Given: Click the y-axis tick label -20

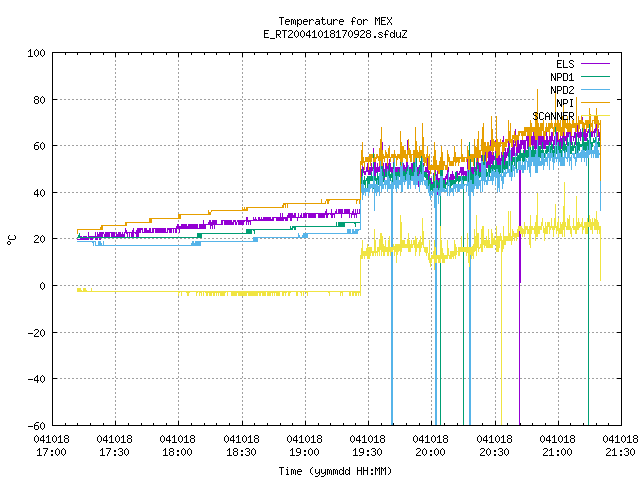Looking at the screenshot, I should 36,333.
